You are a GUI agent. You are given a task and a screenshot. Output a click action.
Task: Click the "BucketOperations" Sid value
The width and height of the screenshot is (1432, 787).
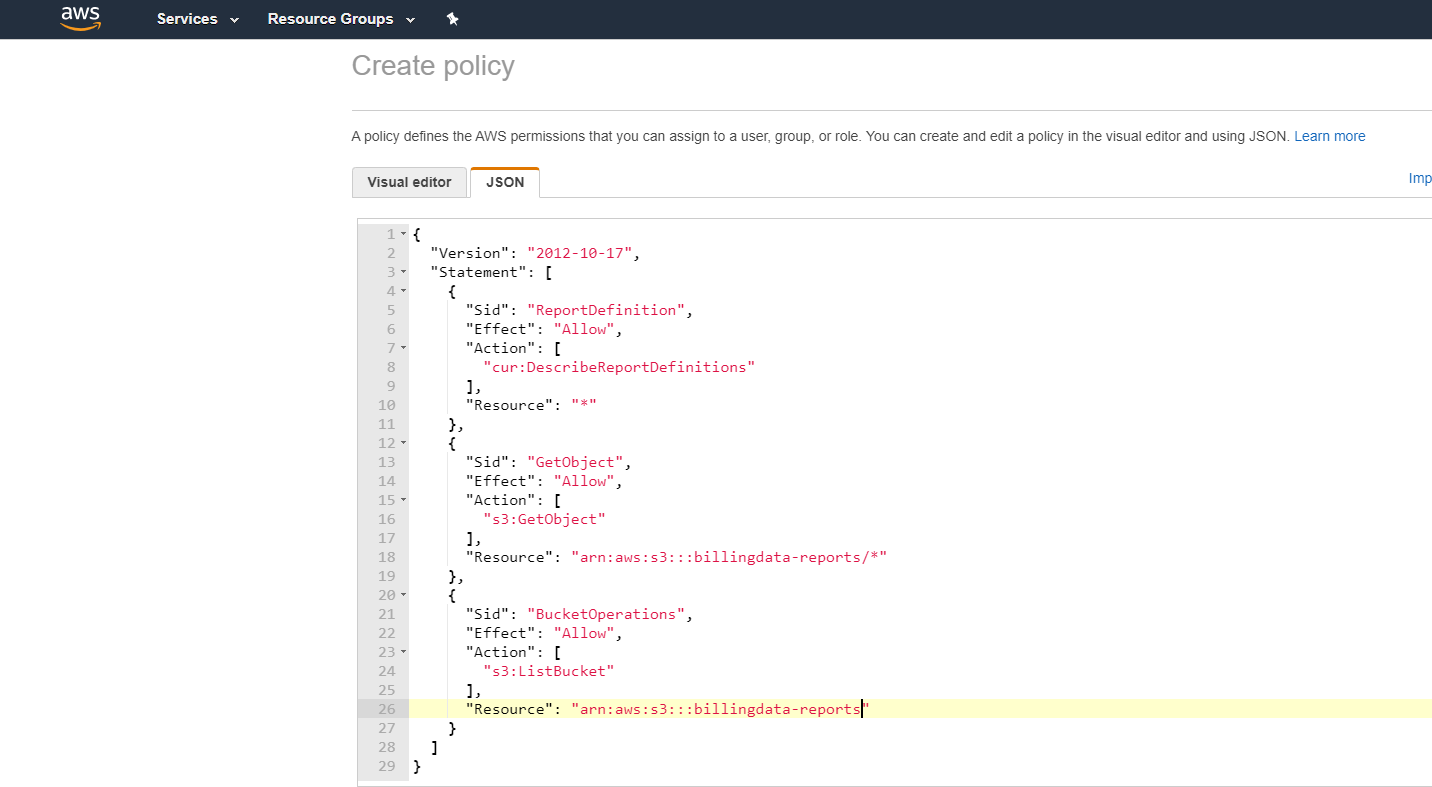click(605, 614)
